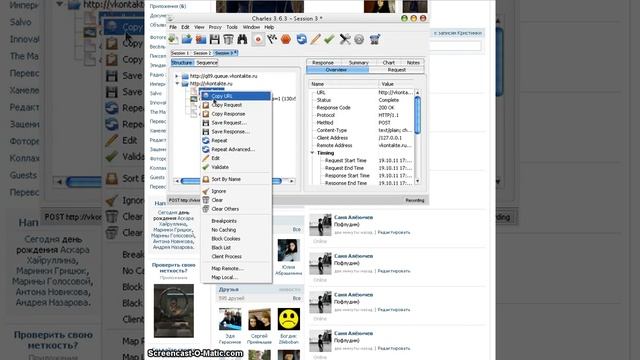Open the File menu
The image size is (640, 360).
click(173, 27)
